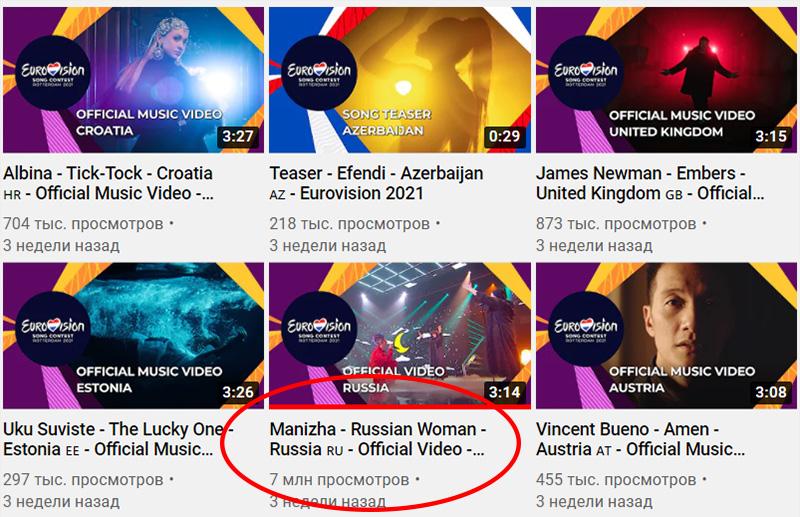Click the Vincent Bueno - Amen title

(x=640, y=439)
